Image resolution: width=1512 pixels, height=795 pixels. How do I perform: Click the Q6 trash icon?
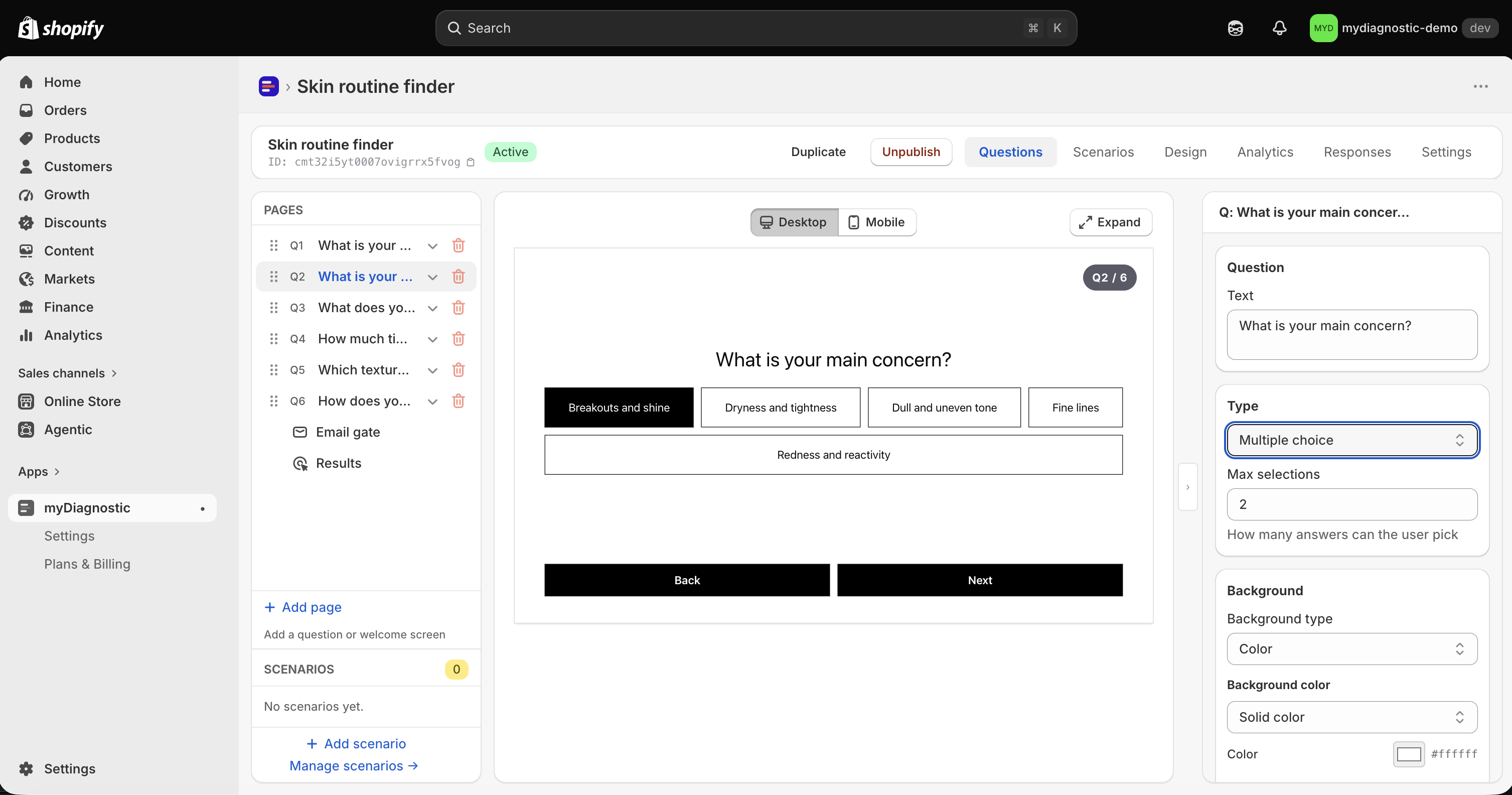coord(459,401)
